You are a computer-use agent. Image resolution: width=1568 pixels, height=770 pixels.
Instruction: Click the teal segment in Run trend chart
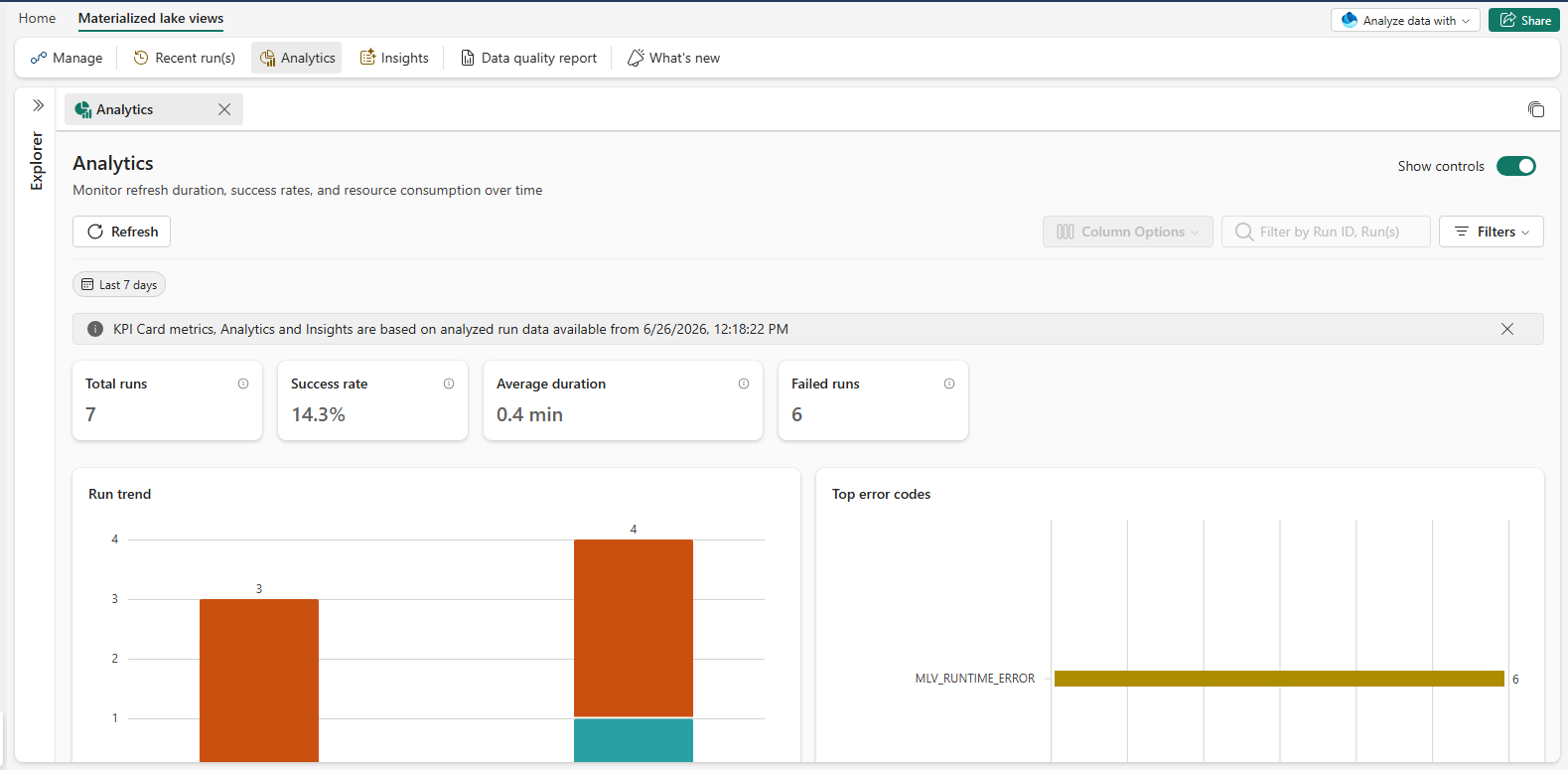tap(634, 740)
